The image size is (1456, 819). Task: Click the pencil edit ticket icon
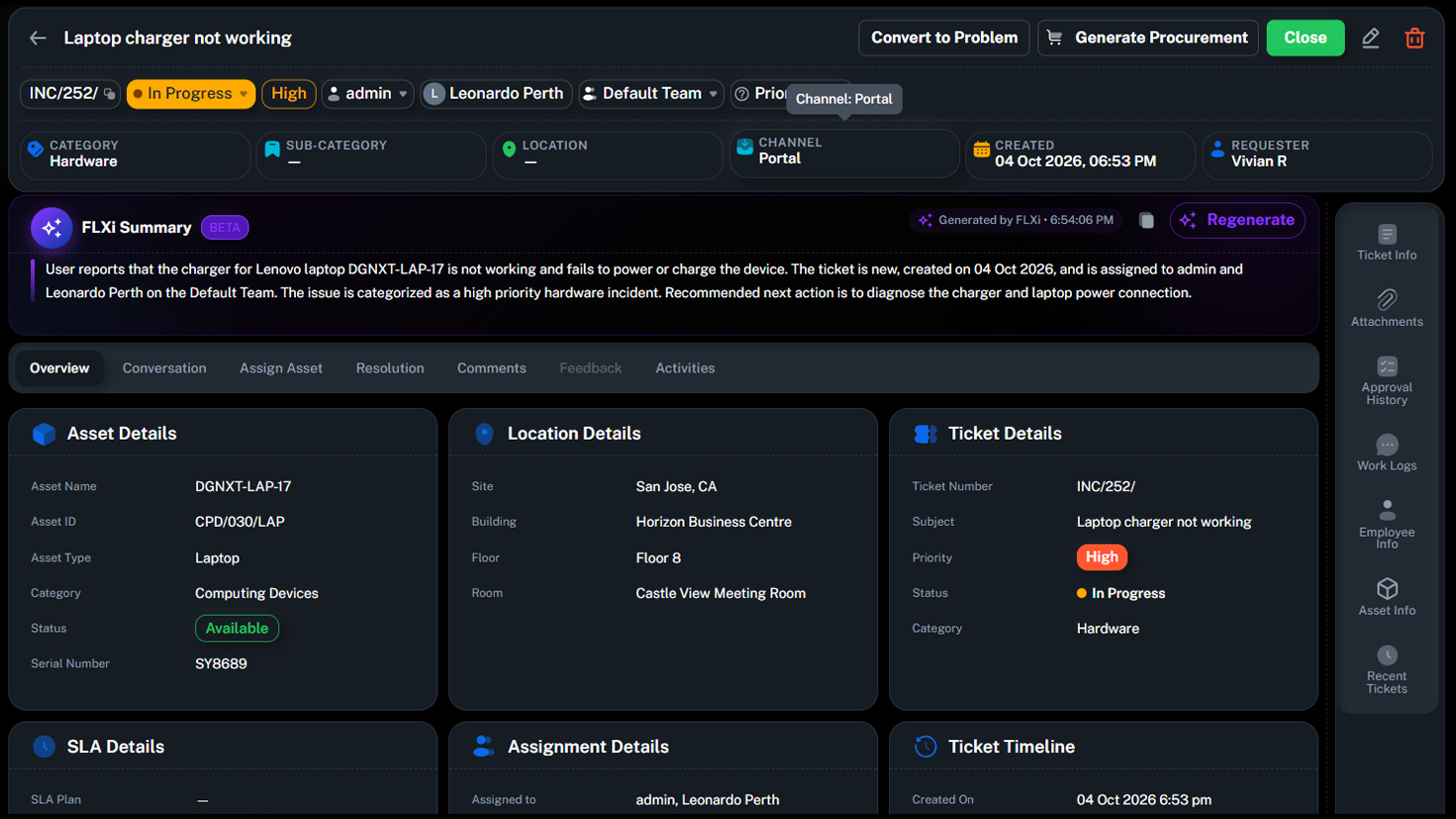tap(1371, 39)
